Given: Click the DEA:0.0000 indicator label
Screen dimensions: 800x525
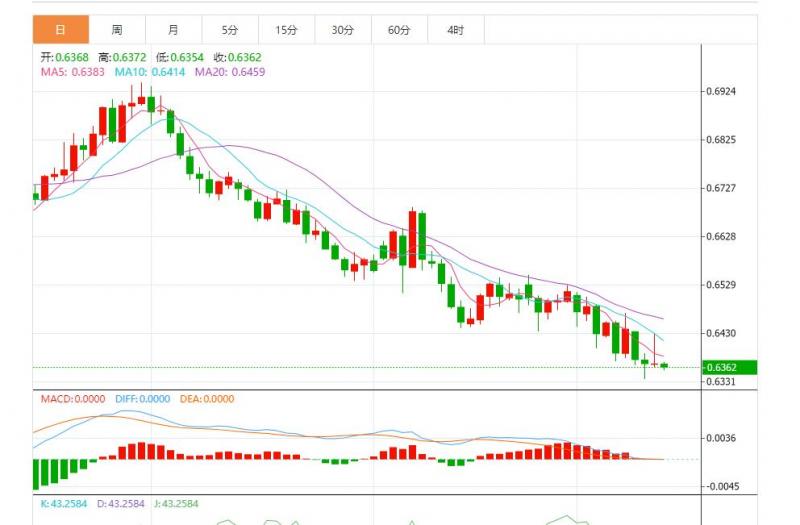Looking at the screenshot, I should [207, 399].
